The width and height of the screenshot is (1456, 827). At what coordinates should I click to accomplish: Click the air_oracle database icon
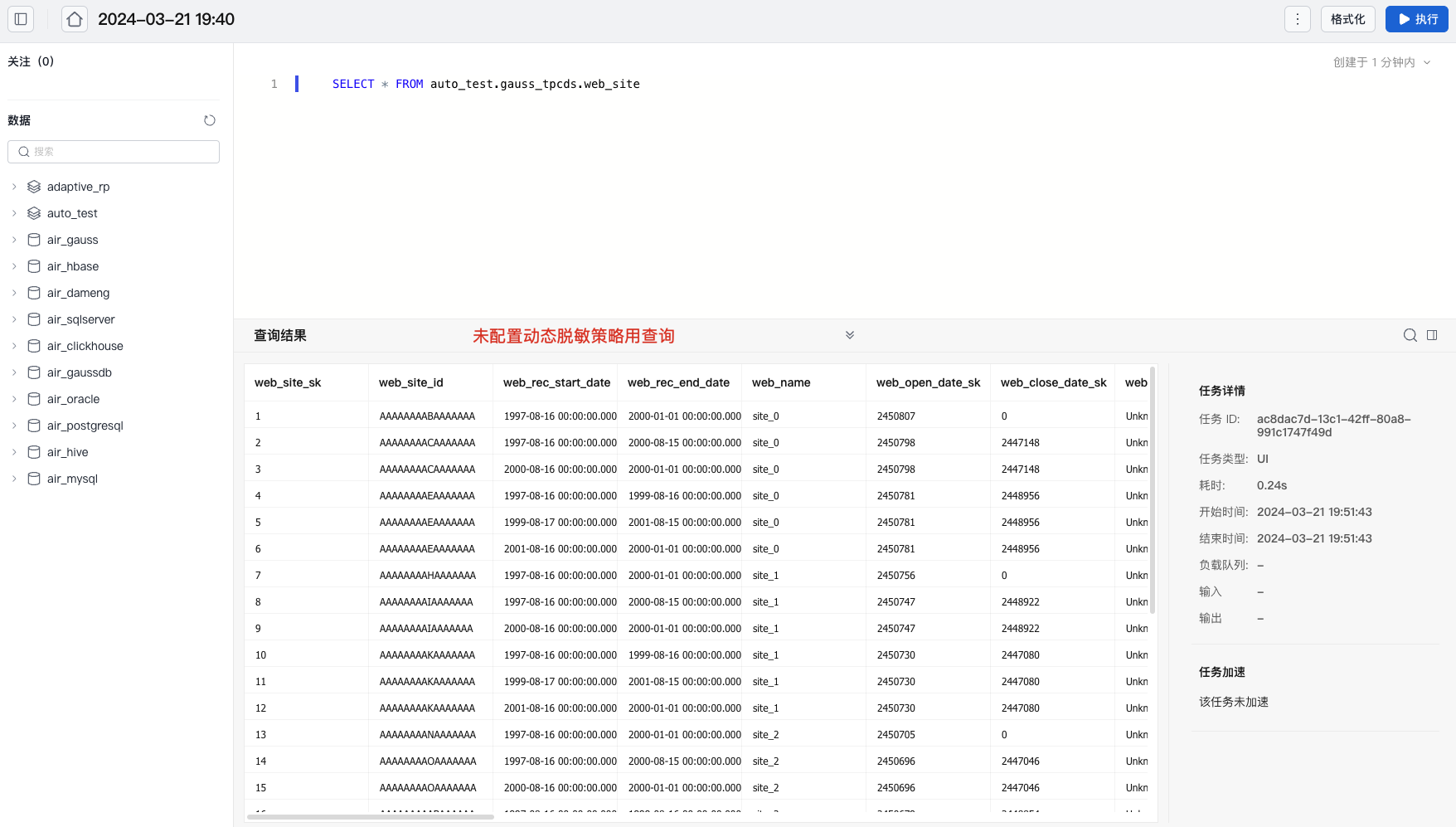click(x=34, y=399)
